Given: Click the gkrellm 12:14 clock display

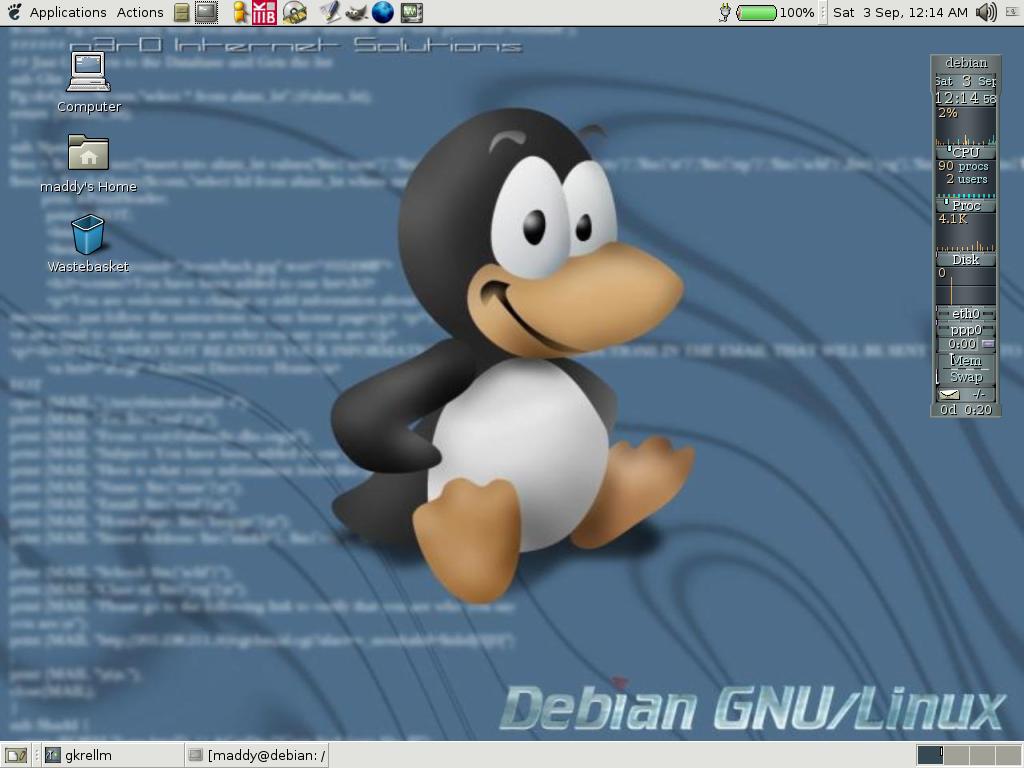Looking at the screenshot, I should [966, 98].
